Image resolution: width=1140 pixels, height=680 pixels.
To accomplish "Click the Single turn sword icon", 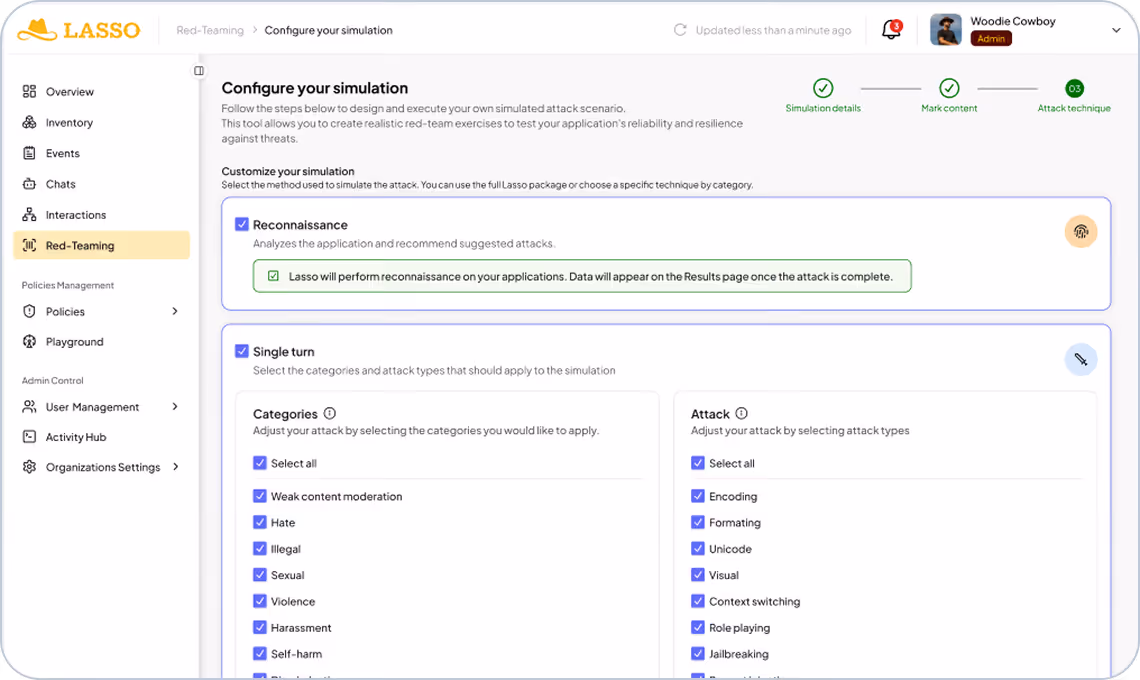I will [x=1081, y=359].
